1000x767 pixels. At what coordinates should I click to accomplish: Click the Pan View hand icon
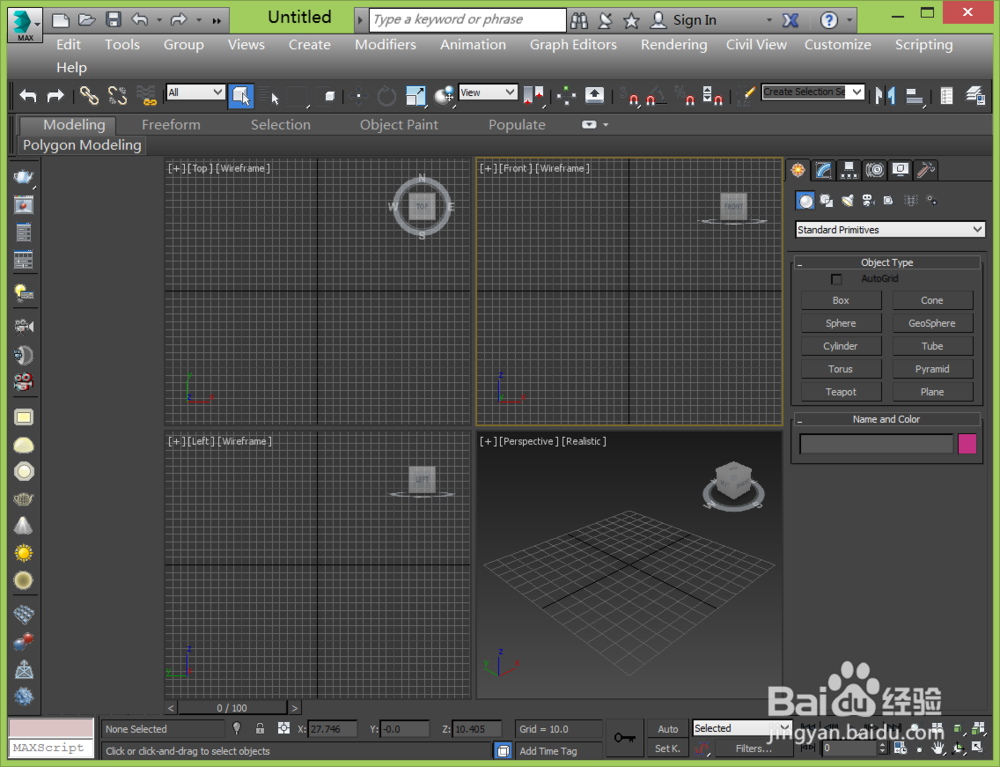tap(938, 749)
